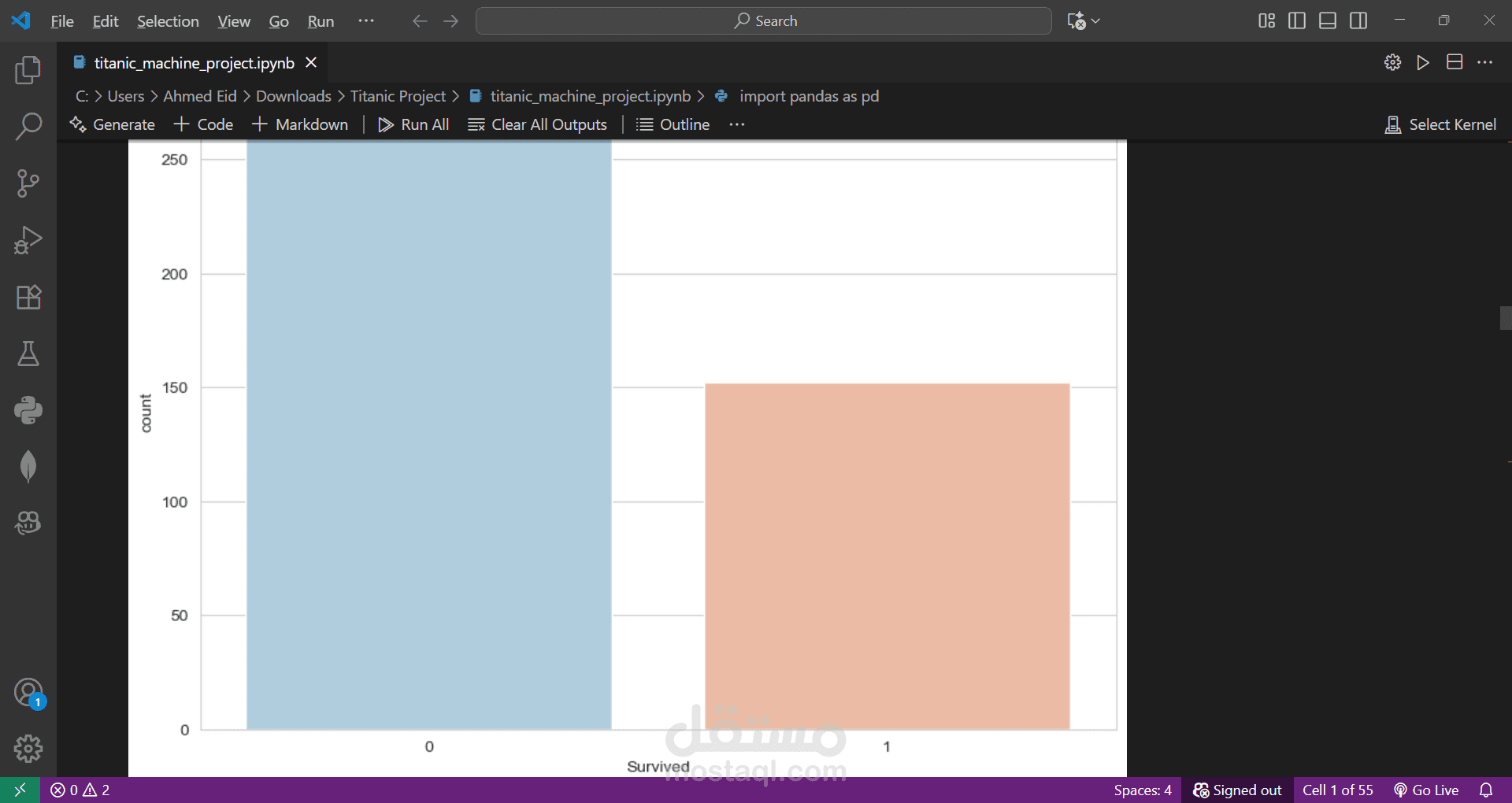Expand the overflow menu after Run
Image resolution: width=1512 pixels, height=803 pixels.
[366, 21]
